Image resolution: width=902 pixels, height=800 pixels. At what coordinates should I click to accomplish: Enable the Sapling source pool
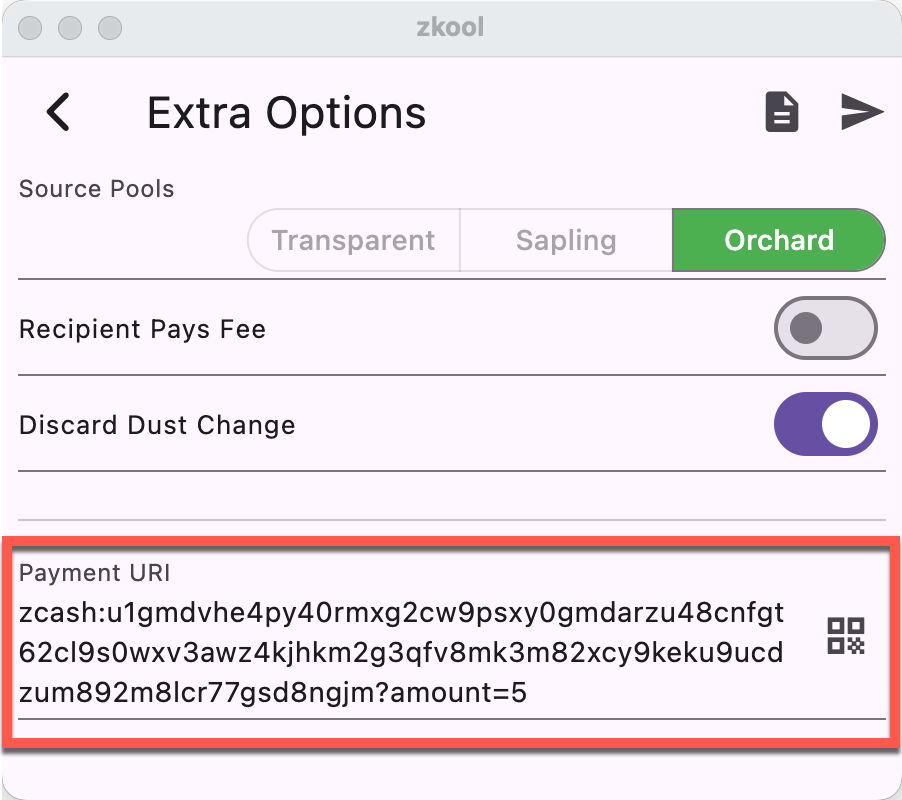click(566, 240)
